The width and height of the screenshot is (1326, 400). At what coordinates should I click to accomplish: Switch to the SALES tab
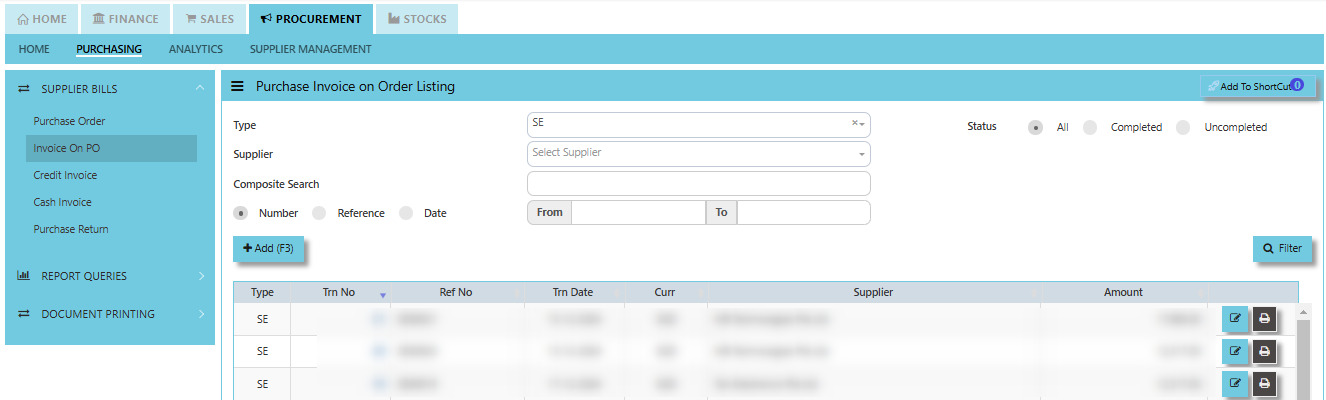click(209, 19)
